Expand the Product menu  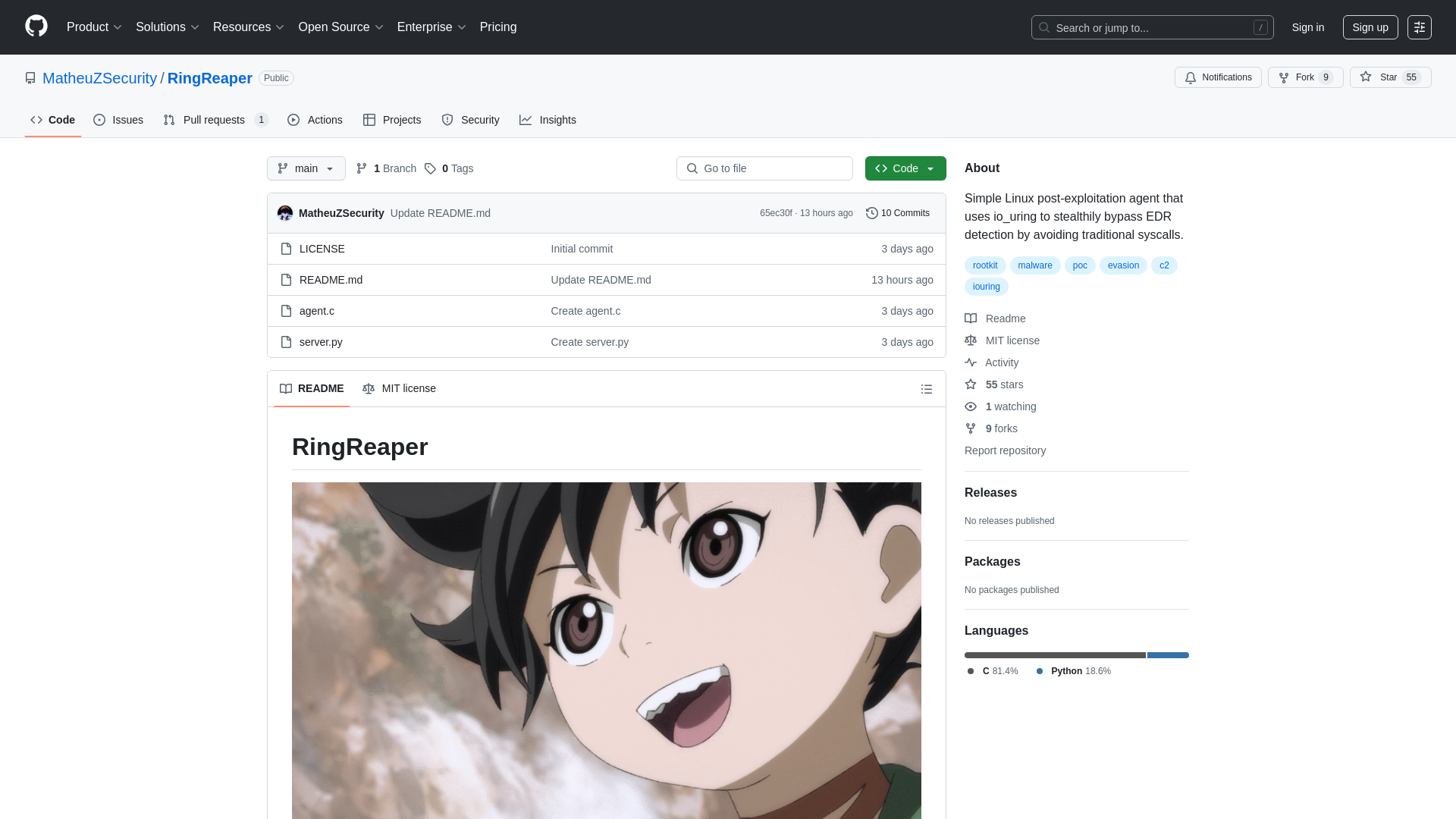(x=94, y=27)
